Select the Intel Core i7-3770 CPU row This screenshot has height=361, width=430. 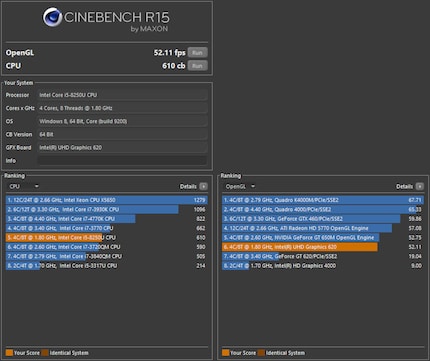tap(107, 228)
